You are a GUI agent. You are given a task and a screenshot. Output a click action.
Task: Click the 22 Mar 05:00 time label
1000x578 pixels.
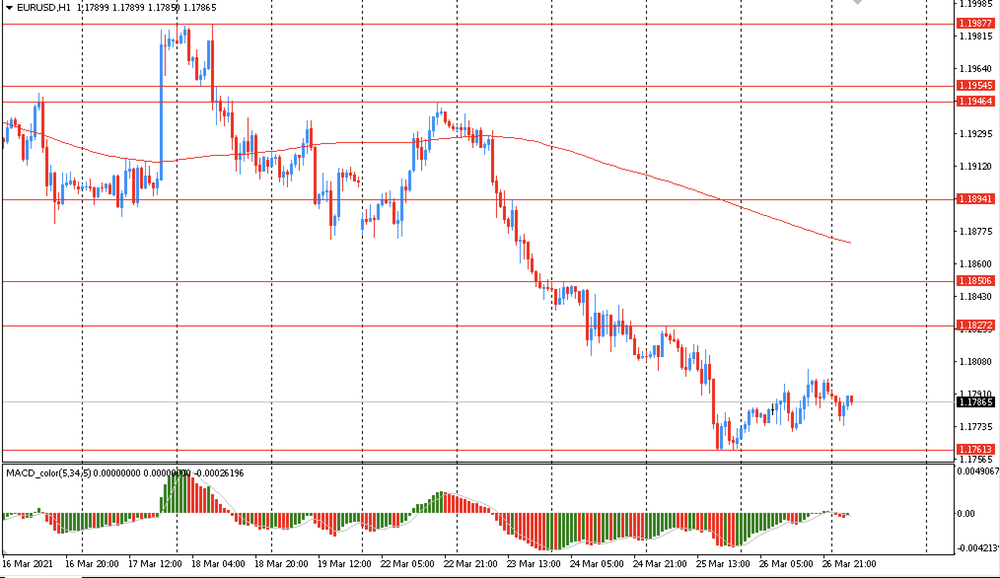pyautogui.click(x=408, y=564)
